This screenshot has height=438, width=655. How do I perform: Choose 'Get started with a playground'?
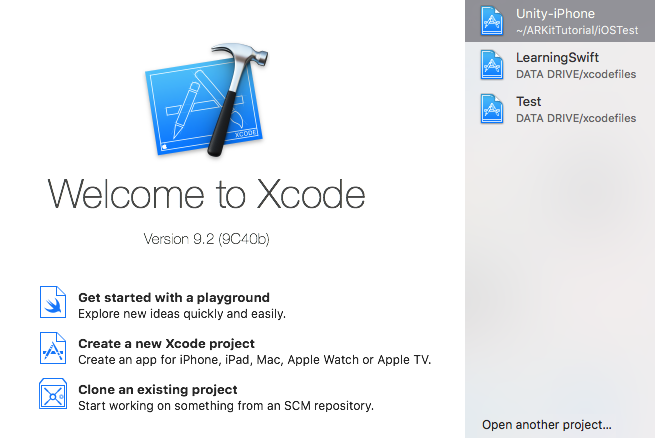[174, 297]
